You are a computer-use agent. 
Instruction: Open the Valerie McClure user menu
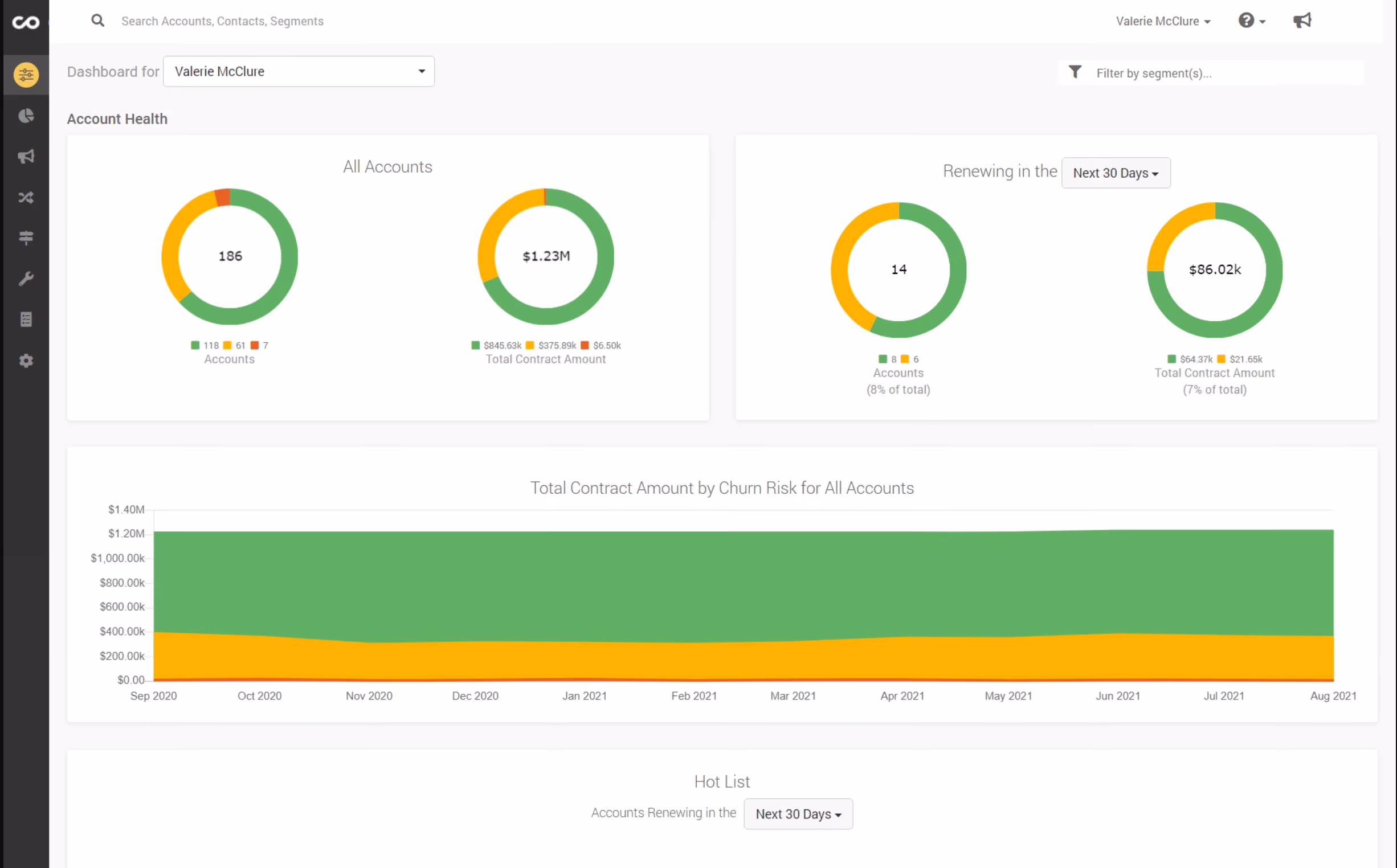pyautogui.click(x=1163, y=21)
